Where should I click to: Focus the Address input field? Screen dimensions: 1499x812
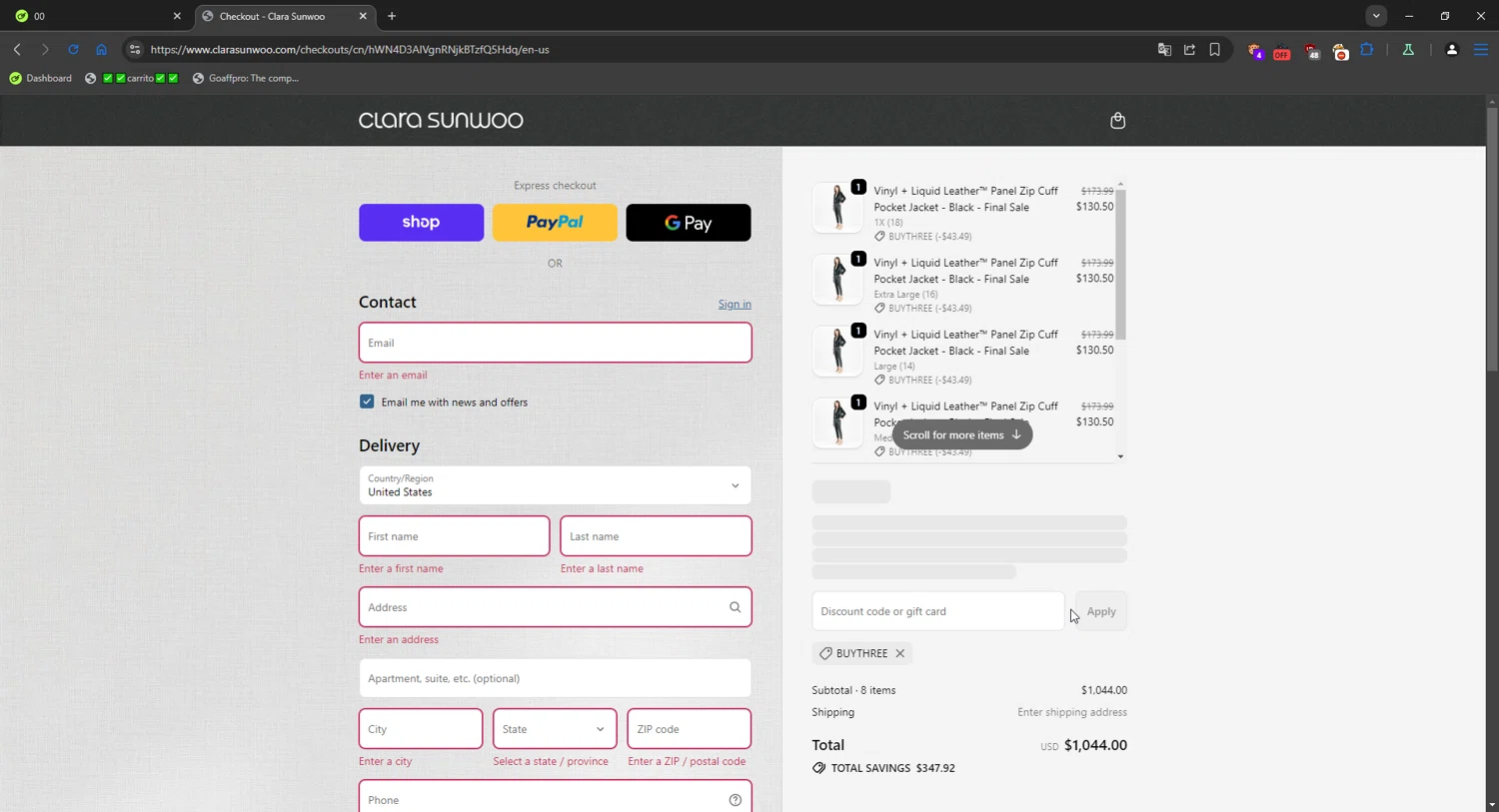[x=555, y=607]
